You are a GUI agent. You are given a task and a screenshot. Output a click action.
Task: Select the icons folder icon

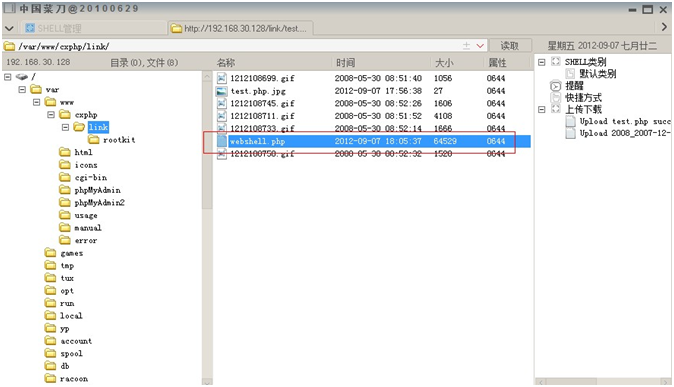pyautogui.click(x=65, y=165)
